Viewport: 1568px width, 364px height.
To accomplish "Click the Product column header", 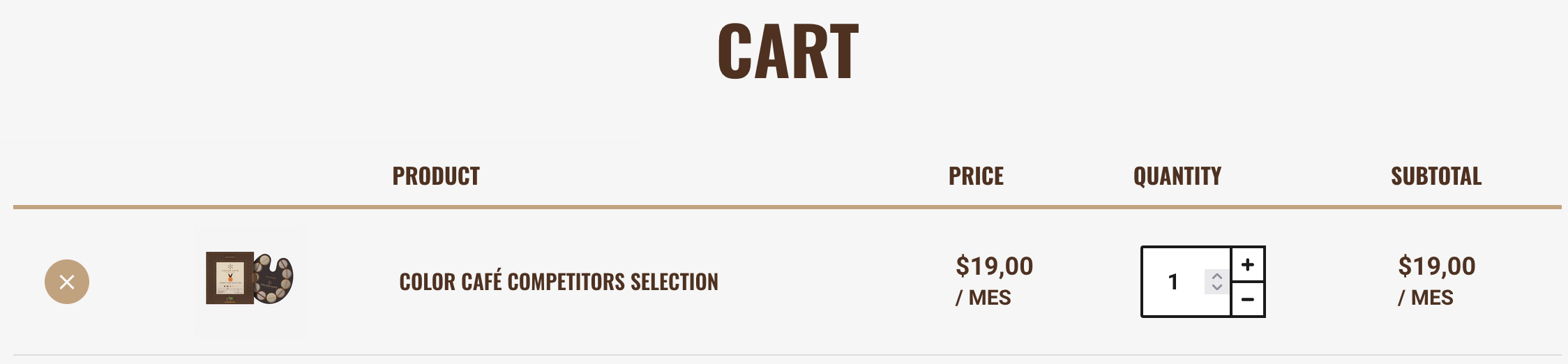I will 436,176.
